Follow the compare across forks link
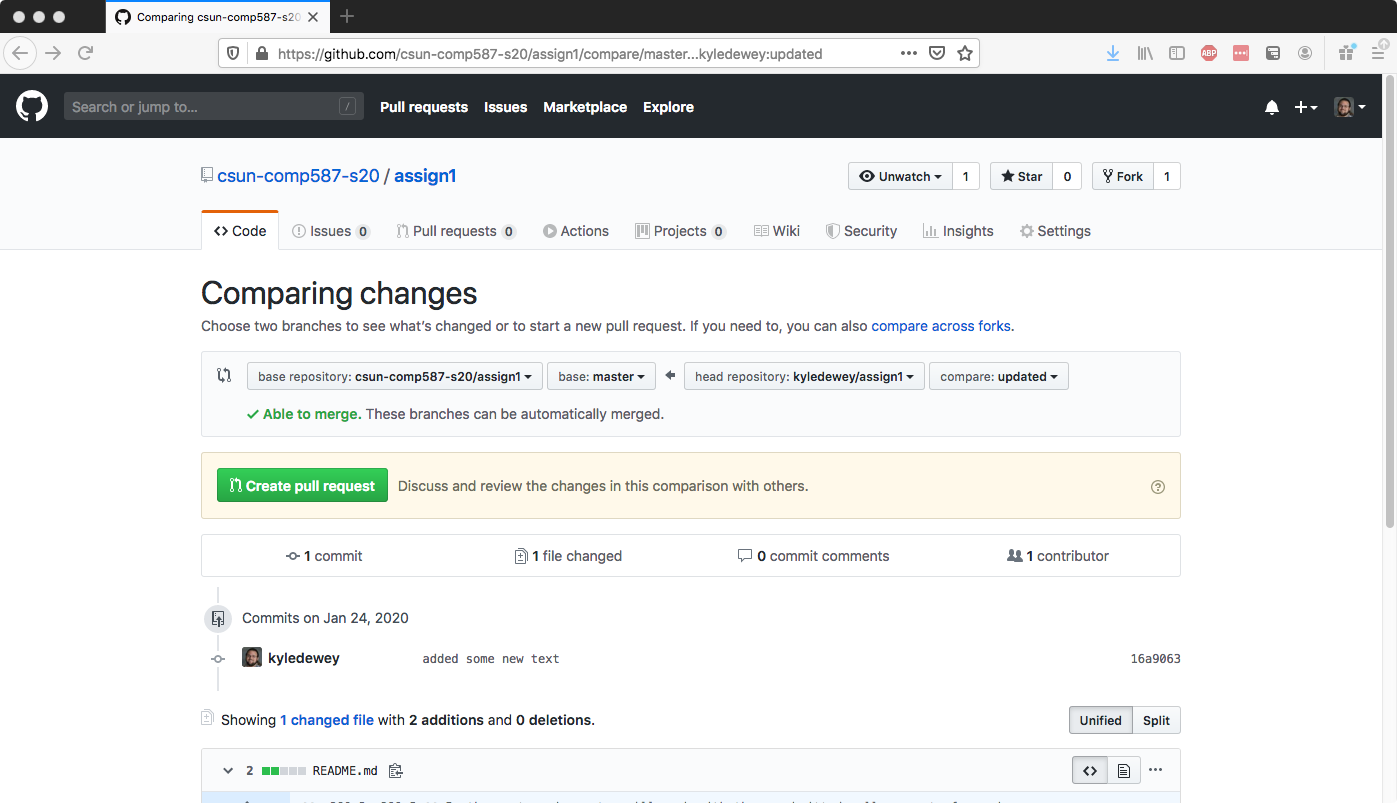The image size is (1397, 803). click(x=941, y=326)
